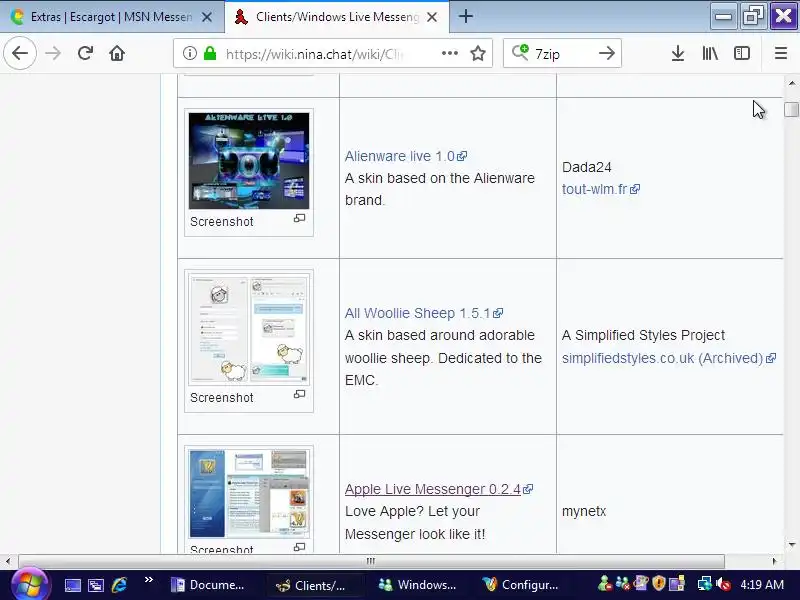The height and width of the screenshot is (600, 800).
Task: Expand the quick launch overflow chevron
Action: click(x=148, y=580)
